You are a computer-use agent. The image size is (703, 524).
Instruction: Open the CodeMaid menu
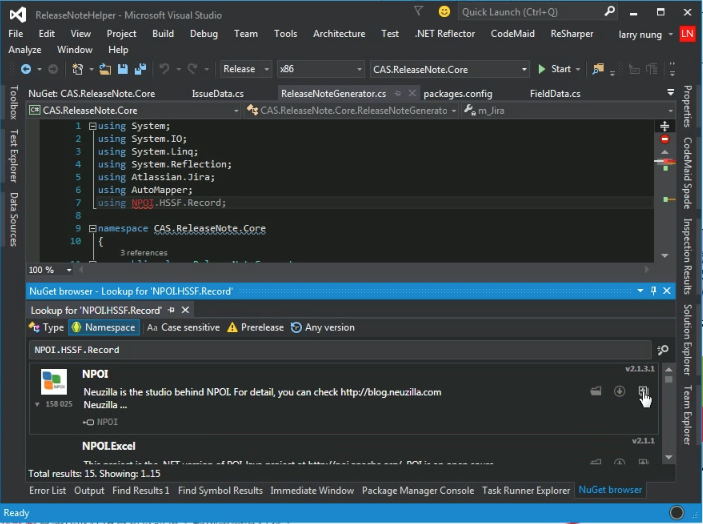(x=512, y=34)
